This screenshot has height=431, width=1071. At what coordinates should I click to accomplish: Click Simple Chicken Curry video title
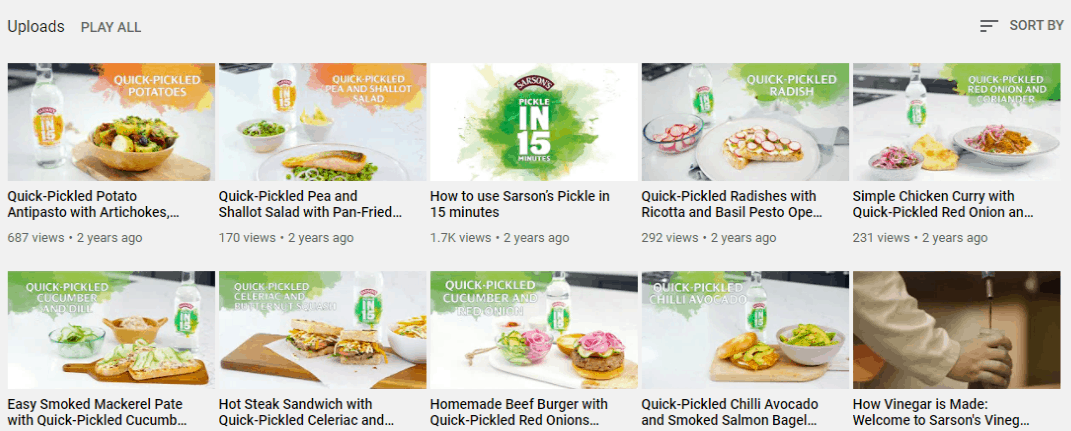click(x=943, y=204)
